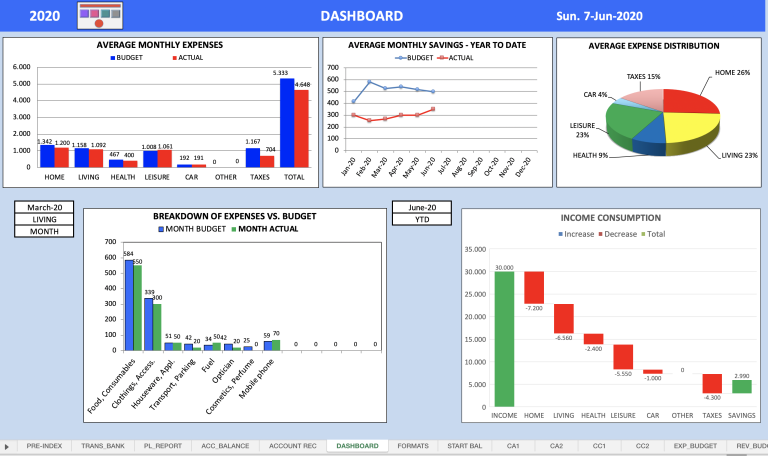Click the red Decrease legend marker in Income Consumption
Viewport: 768px width, 456px height.
pyautogui.click(x=597, y=234)
